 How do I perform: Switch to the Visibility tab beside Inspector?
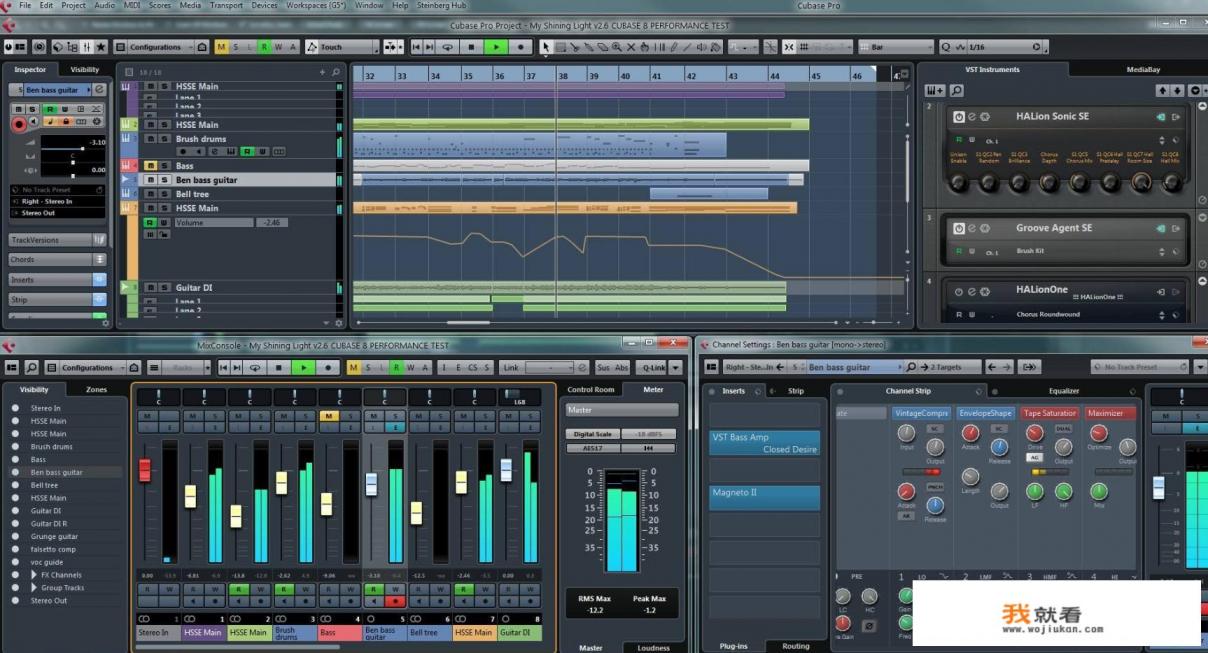click(85, 69)
